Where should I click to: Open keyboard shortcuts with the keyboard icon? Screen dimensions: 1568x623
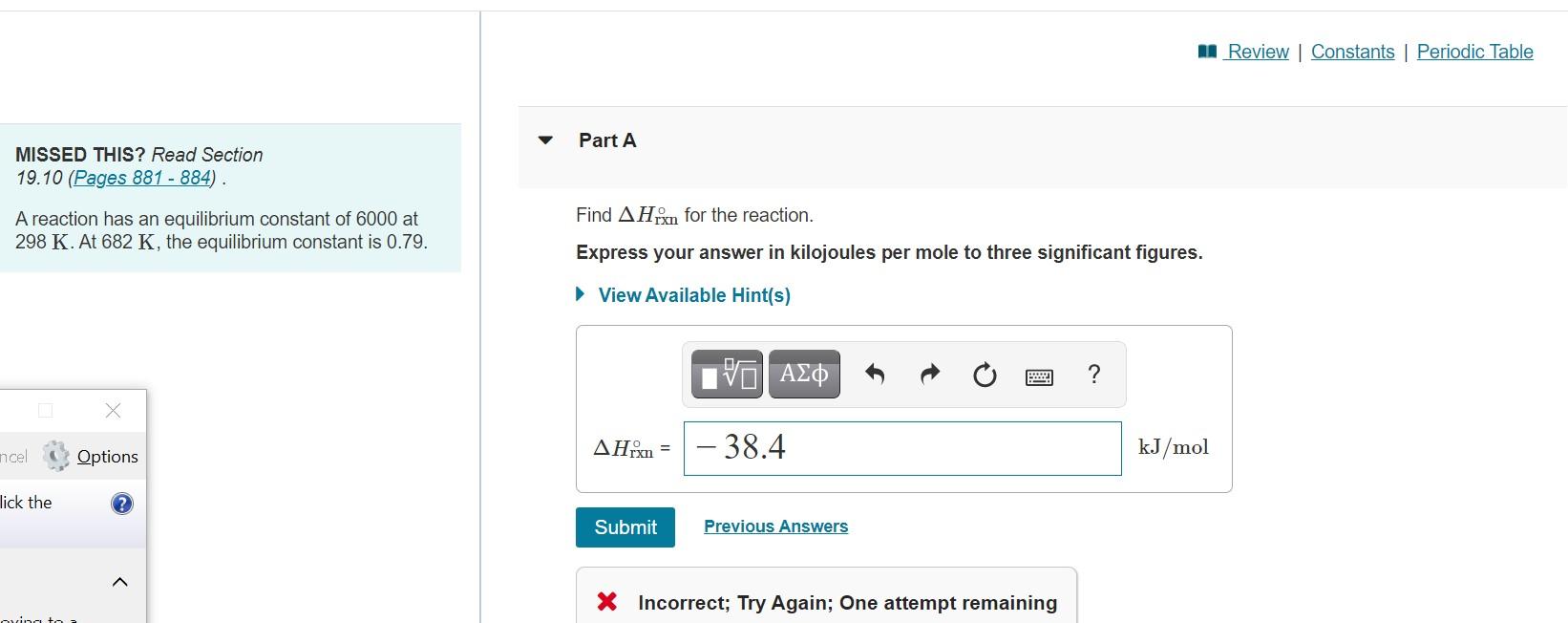click(1038, 376)
